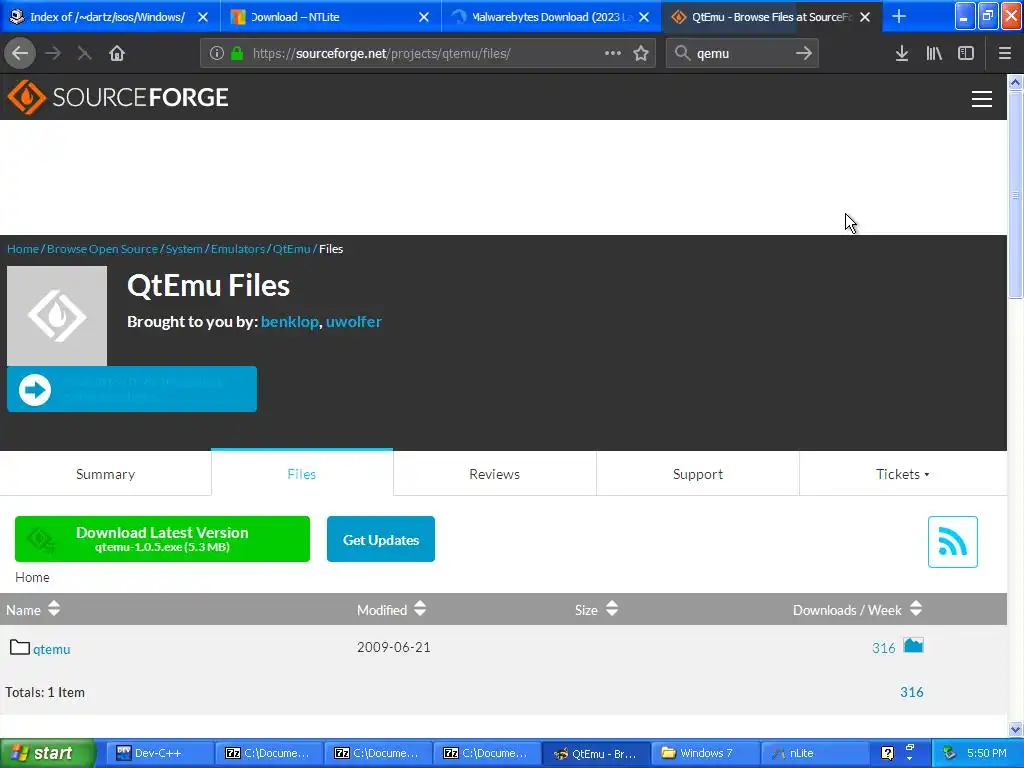The image size is (1024, 768).
Task: Bookmark this page with the star icon
Action: click(x=641, y=54)
